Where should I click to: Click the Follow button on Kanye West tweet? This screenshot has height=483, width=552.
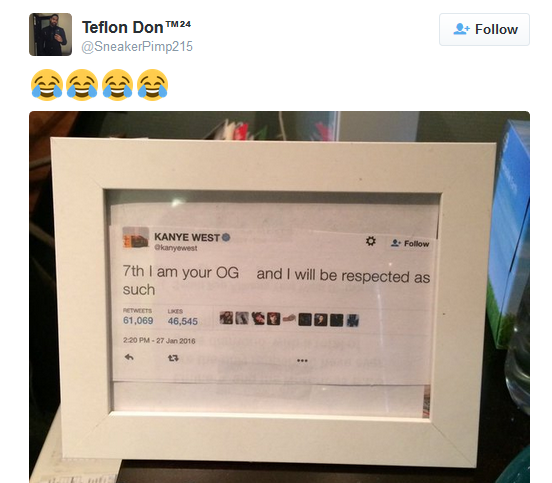click(x=410, y=243)
